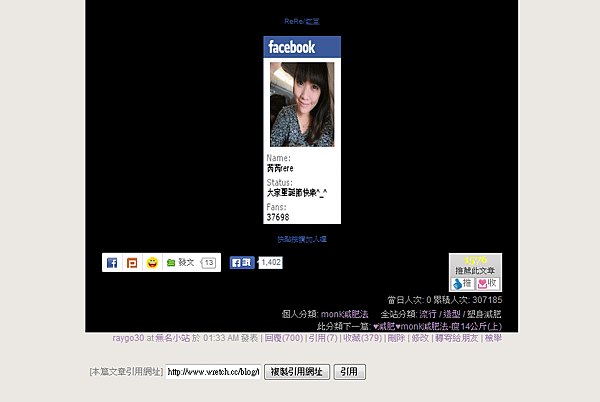Open the Facebook badge logo header
This screenshot has height=402, width=600.
point(302,47)
